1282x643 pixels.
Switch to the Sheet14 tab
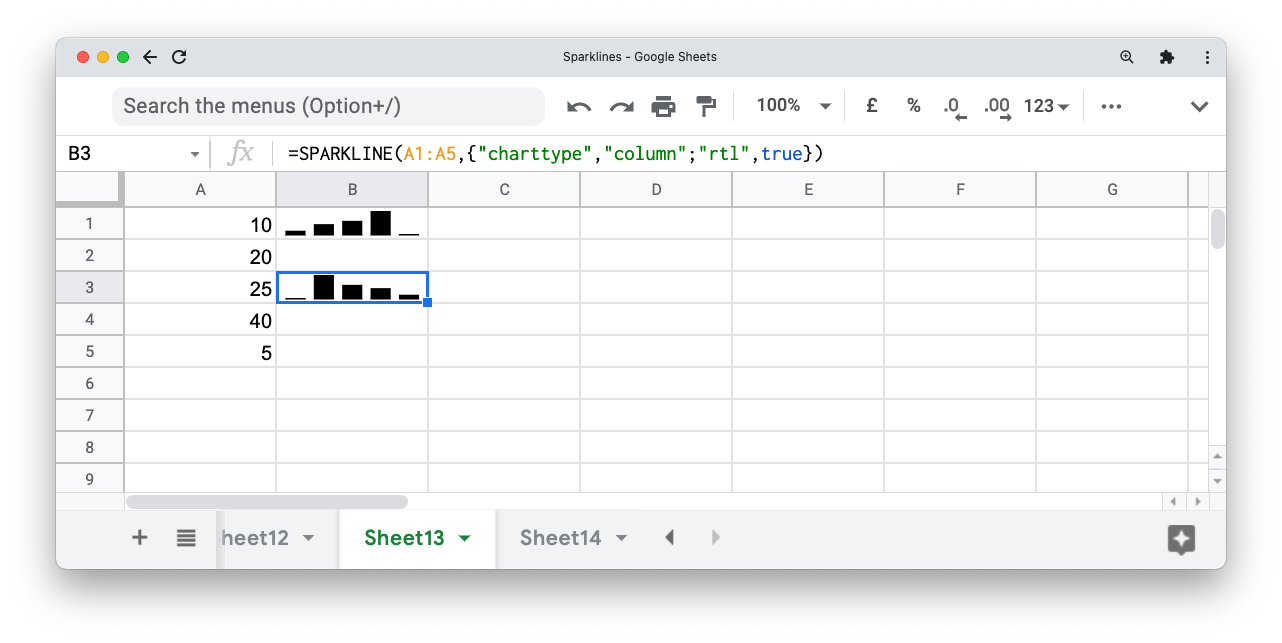coord(560,537)
